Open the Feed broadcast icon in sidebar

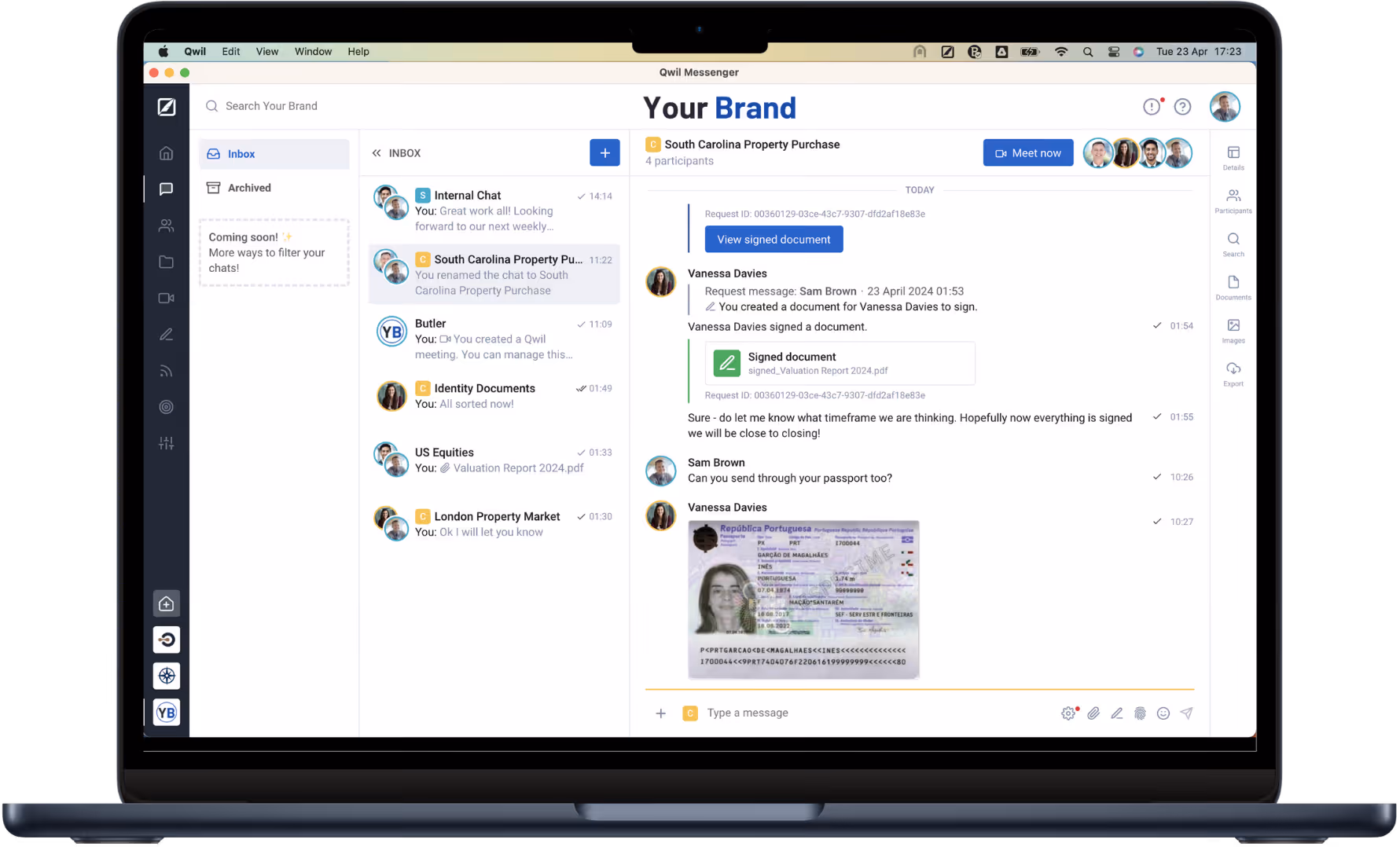point(166,371)
